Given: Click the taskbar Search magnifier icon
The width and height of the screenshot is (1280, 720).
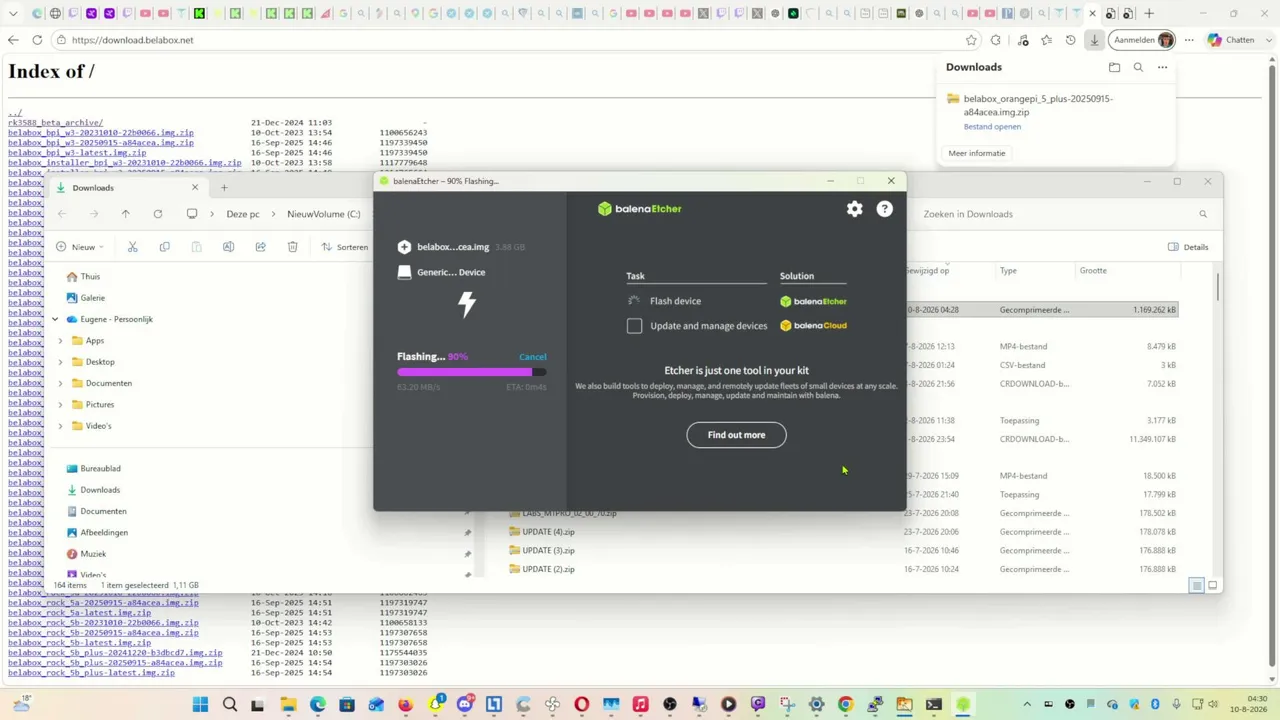Looking at the screenshot, I should [230, 705].
